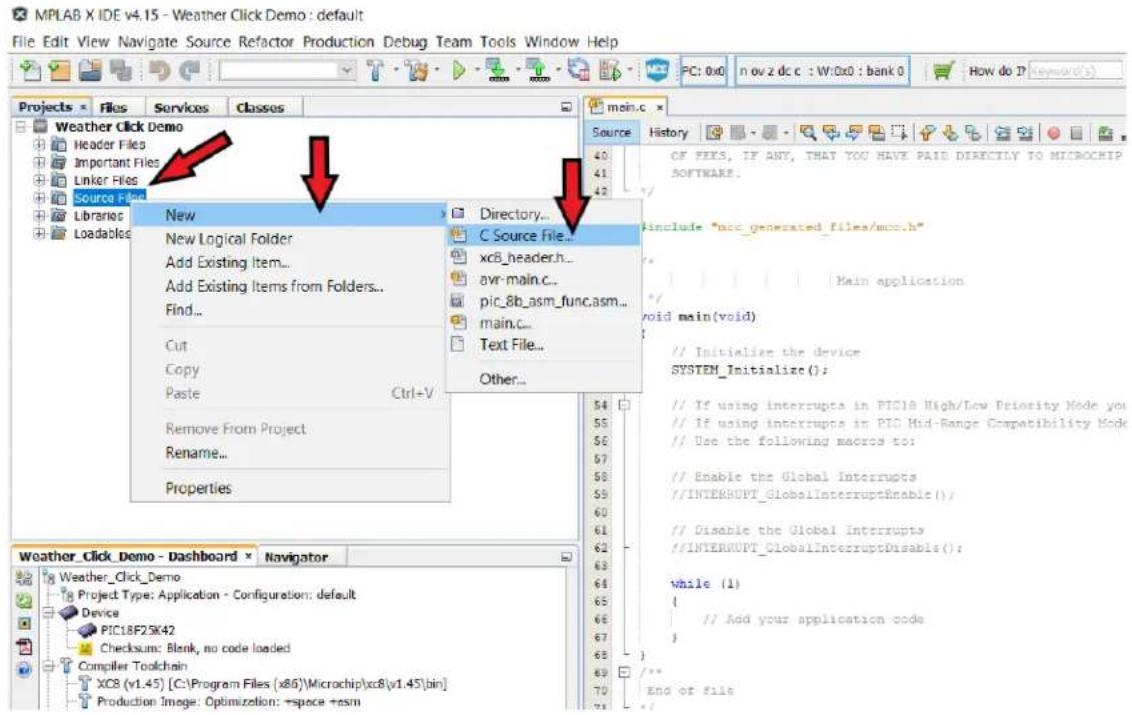Select the Source view button
This screenshot has height=715, width=1132.
(x=611, y=133)
